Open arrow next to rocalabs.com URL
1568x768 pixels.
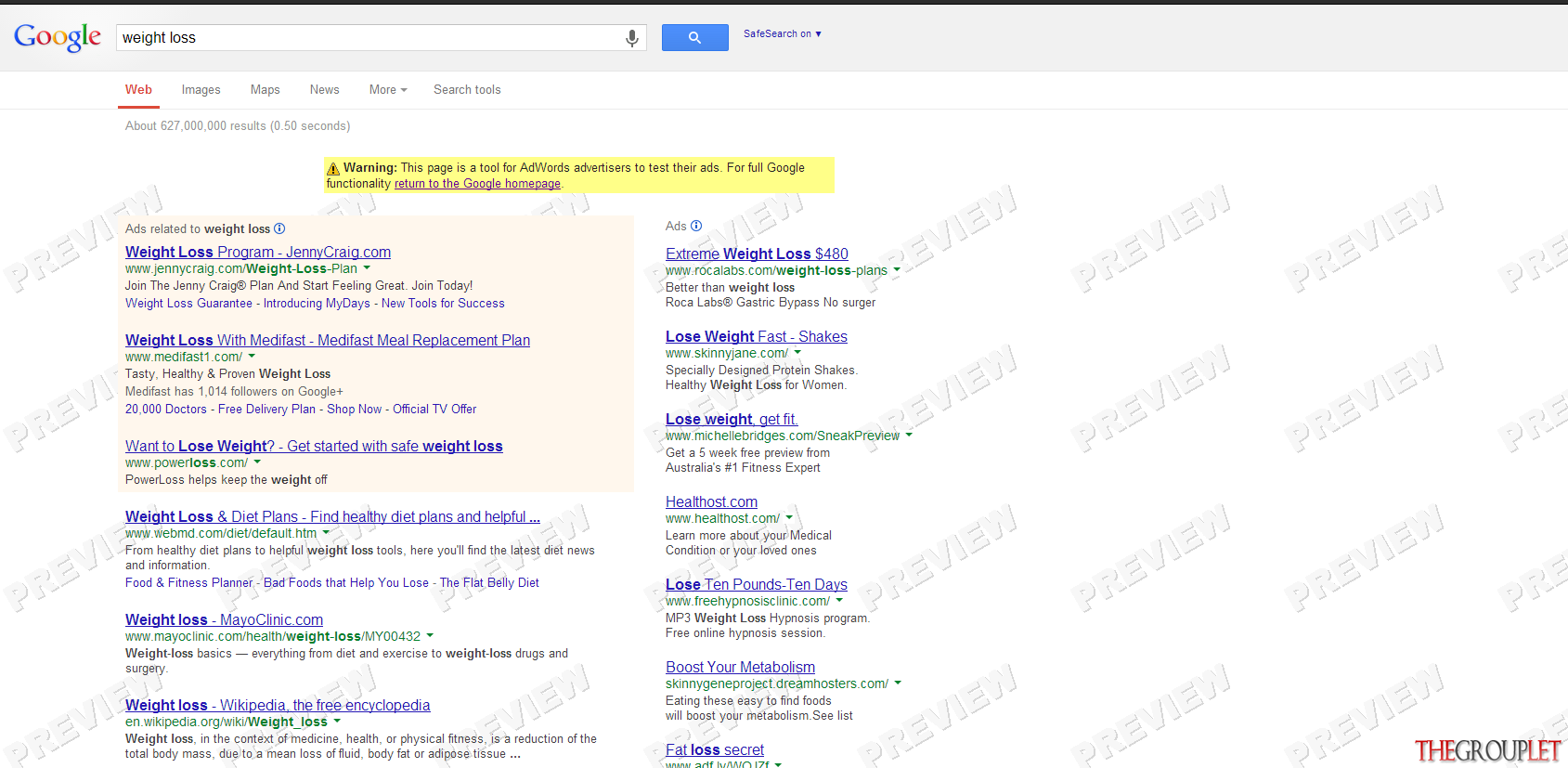click(x=897, y=269)
